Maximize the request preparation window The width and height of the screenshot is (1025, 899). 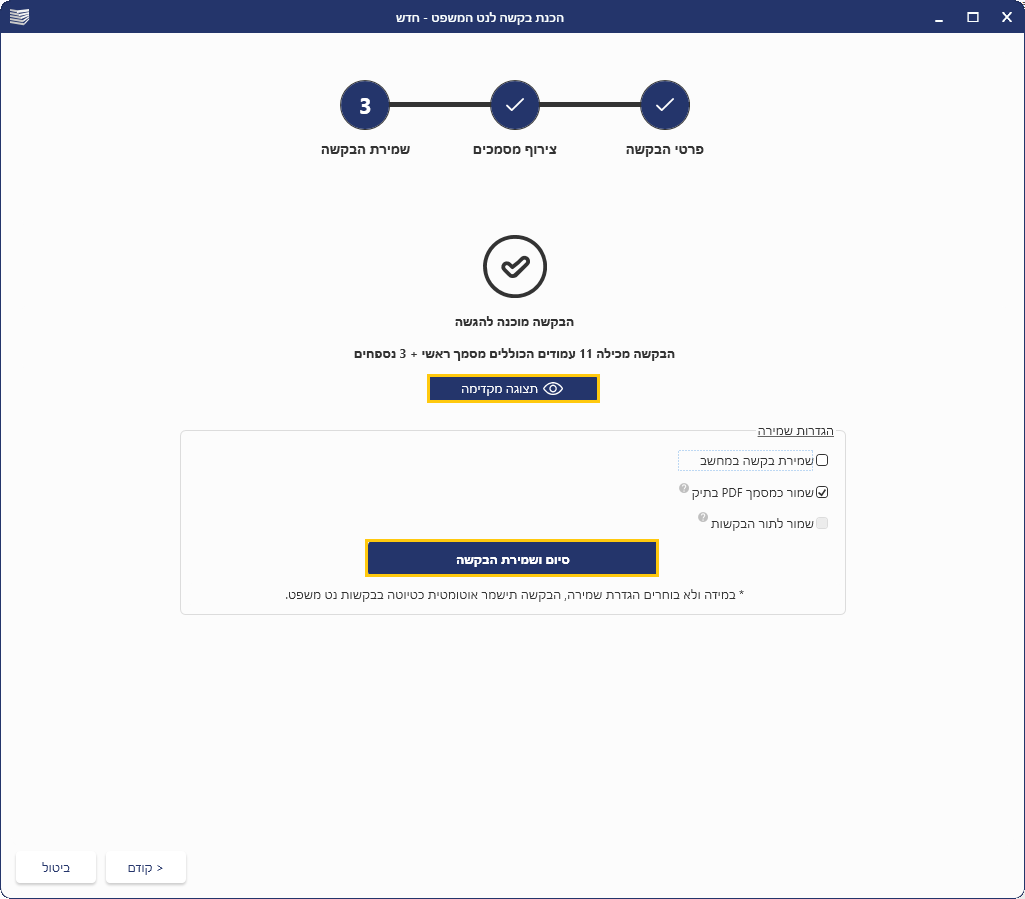click(x=972, y=17)
